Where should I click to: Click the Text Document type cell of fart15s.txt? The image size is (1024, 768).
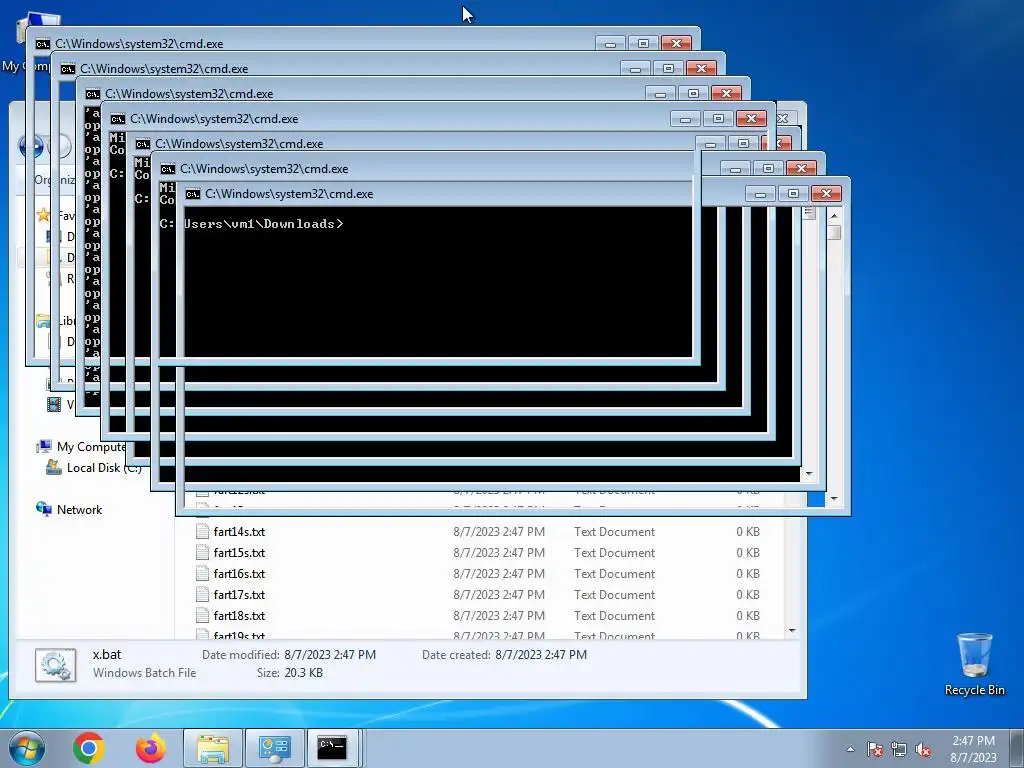pyautogui.click(x=615, y=552)
